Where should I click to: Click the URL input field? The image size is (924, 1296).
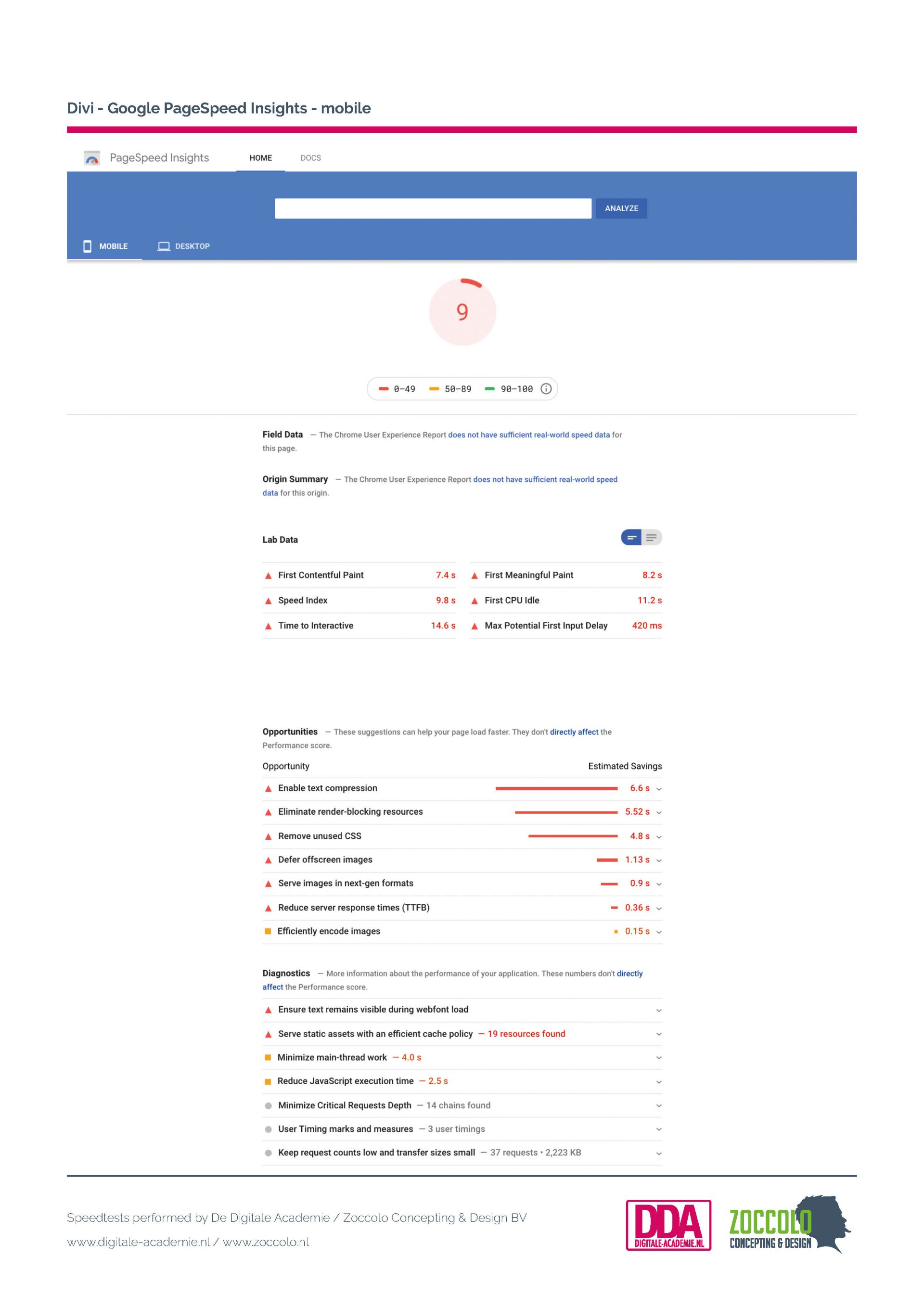433,208
